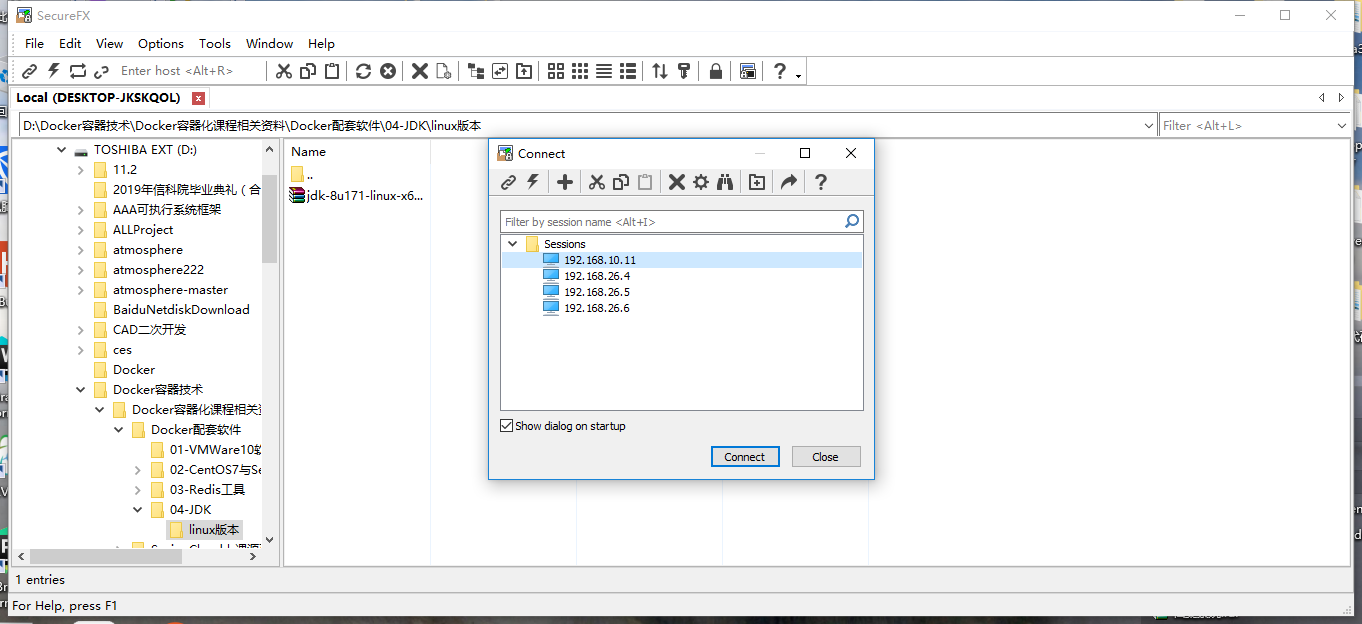Click the go up one folder icon
Viewport: 1362px width, 624px height.
point(524,71)
